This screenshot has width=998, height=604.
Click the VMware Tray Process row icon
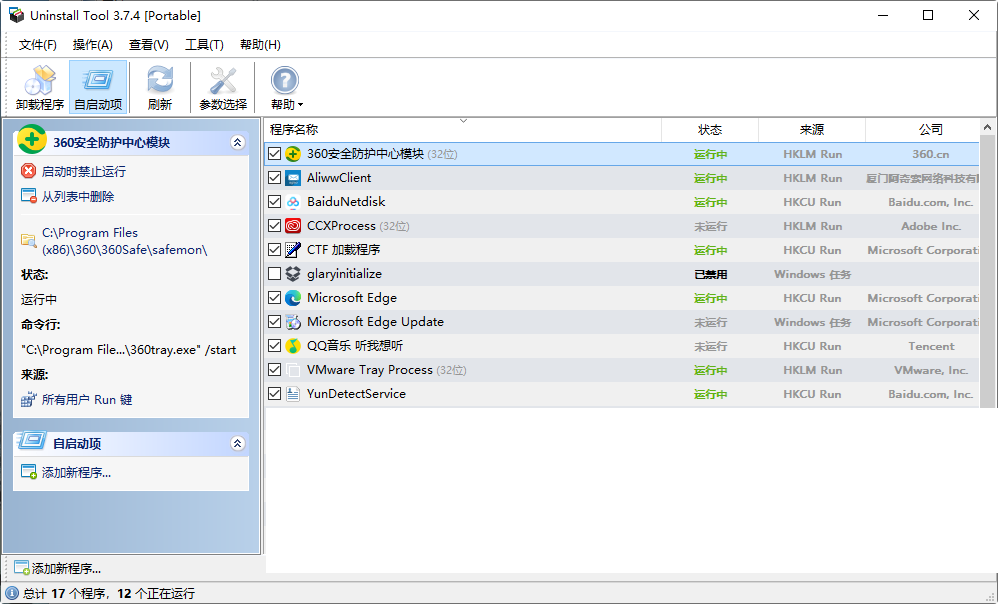point(293,370)
